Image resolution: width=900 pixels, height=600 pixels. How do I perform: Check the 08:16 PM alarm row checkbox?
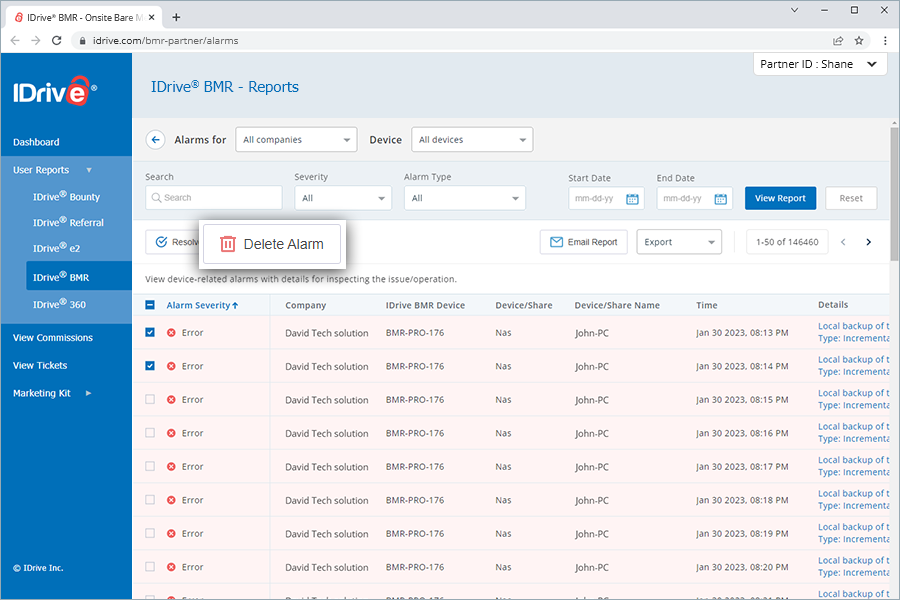pyautogui.click(x=150, y=433)
